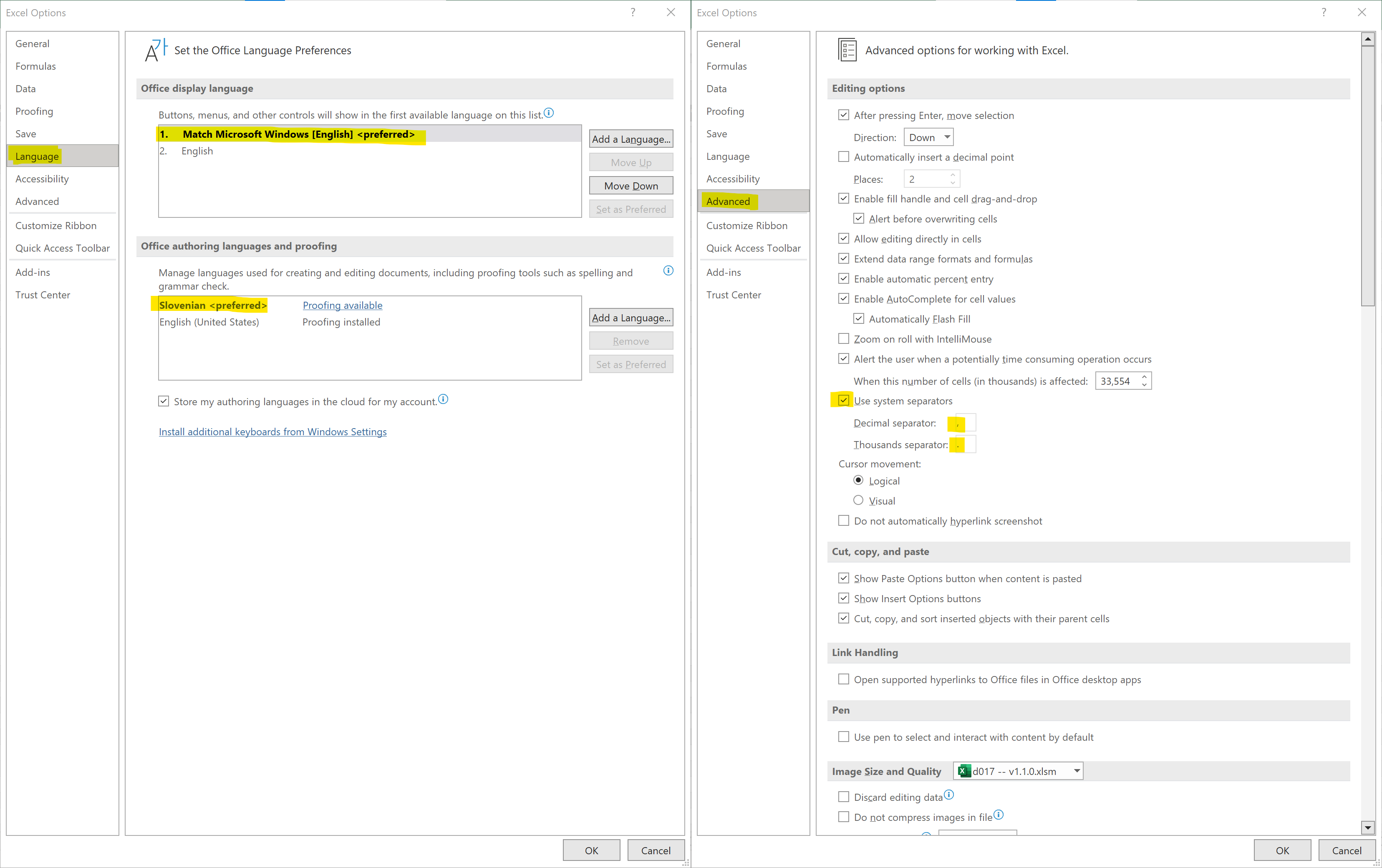Click Move Down button for display language
Viewport: 1382px width, 868px height.
[x=631, y=186]
